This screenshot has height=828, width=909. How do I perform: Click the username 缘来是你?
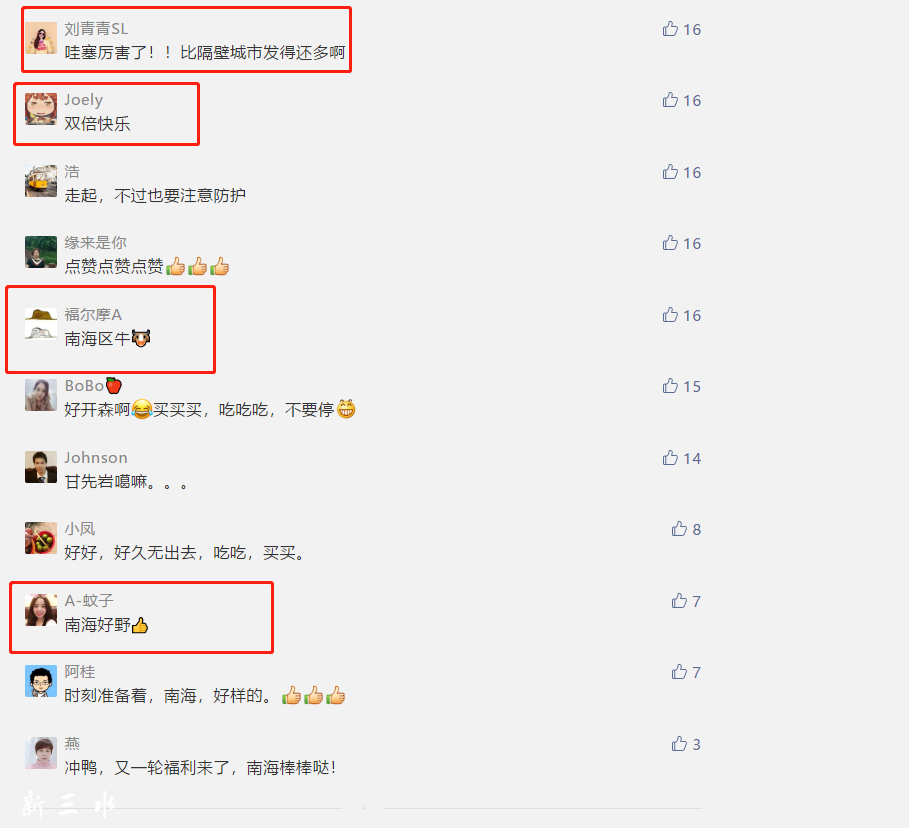pyautogui.click(x=96, y=242)
